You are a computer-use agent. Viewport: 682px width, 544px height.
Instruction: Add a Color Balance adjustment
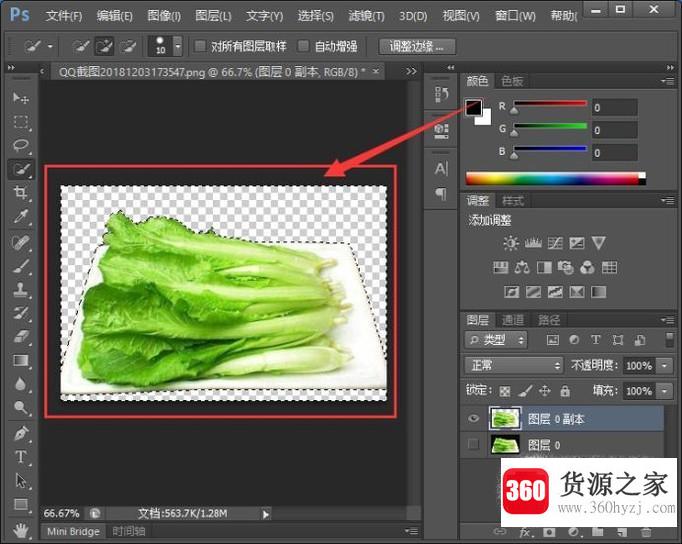[522, 267]
